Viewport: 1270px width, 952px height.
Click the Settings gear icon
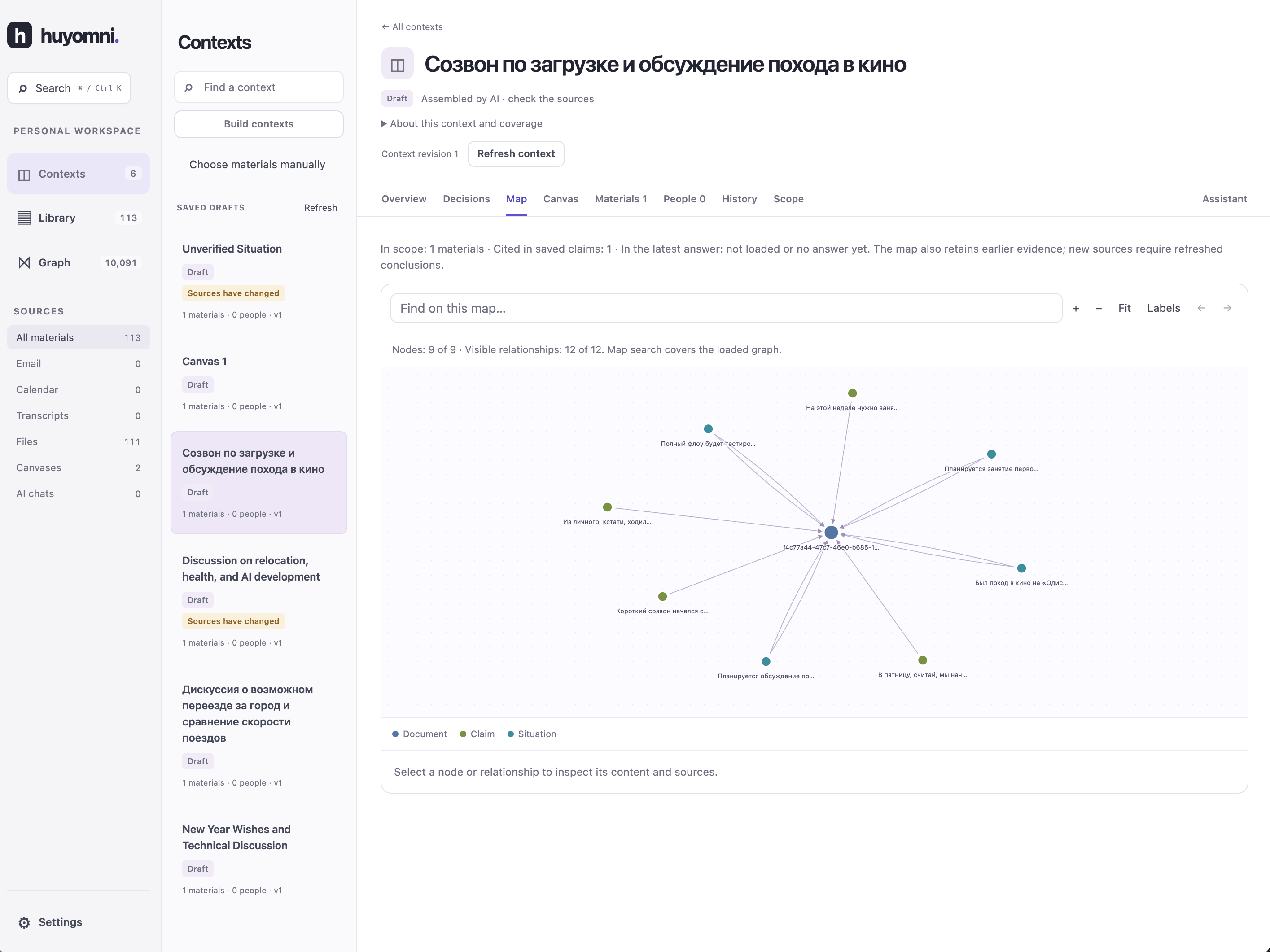click(24, 922)
